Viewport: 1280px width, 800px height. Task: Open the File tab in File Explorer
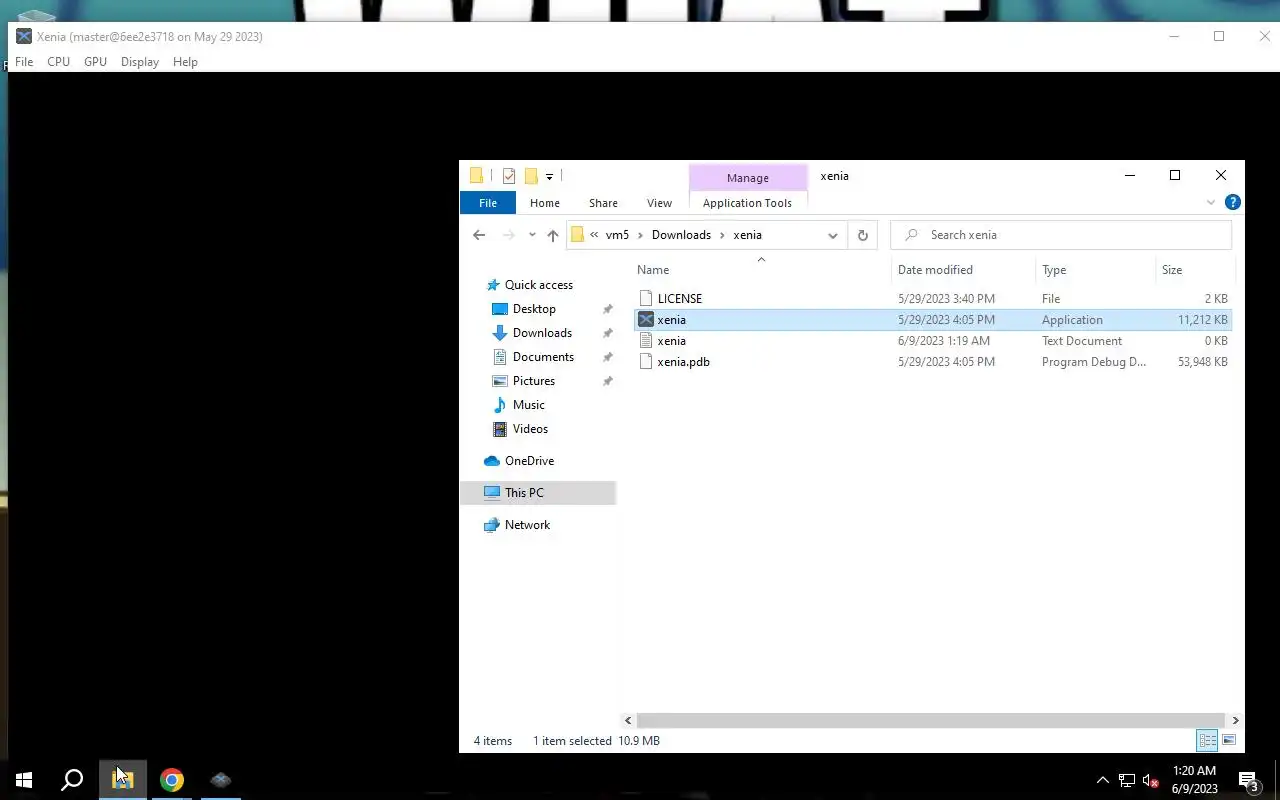(x=488, y=203)
